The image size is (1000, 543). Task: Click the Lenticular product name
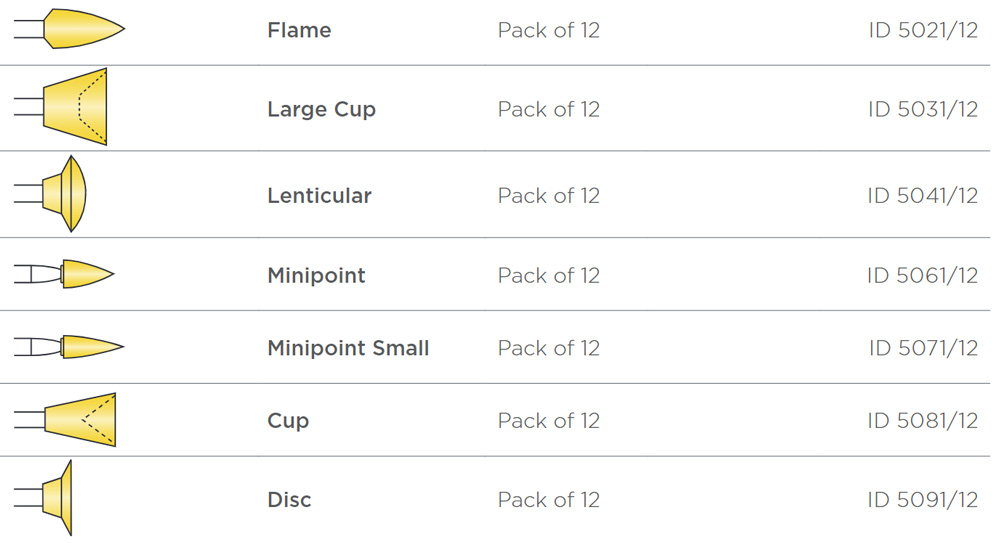tap(319, 196)
